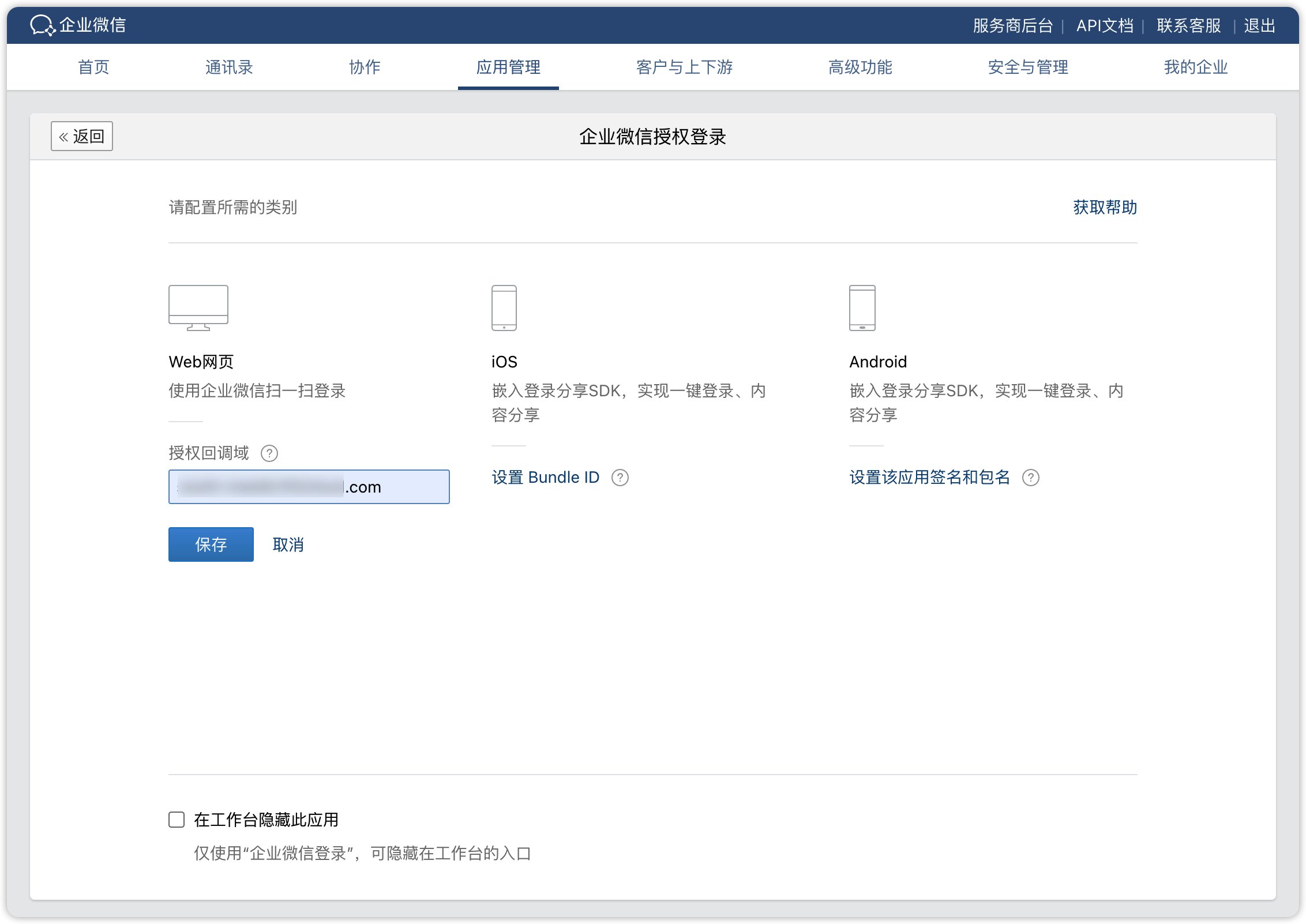Focus the 授权回调域 domain input field
Image resolution: width=1306 pixels, height=924 pixels.
click(x=309, y=487)
